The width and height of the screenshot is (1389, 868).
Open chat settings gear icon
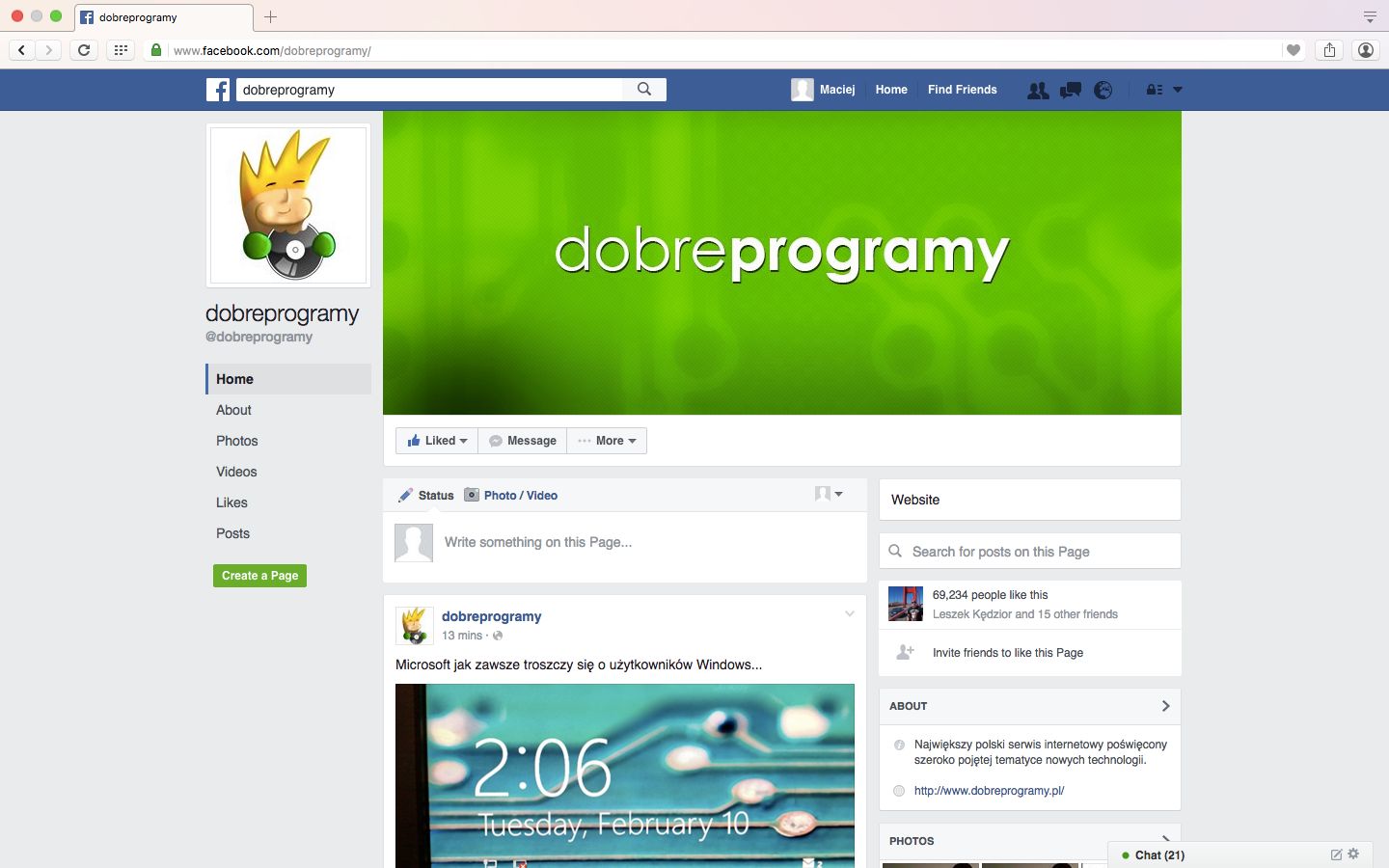1353,854
